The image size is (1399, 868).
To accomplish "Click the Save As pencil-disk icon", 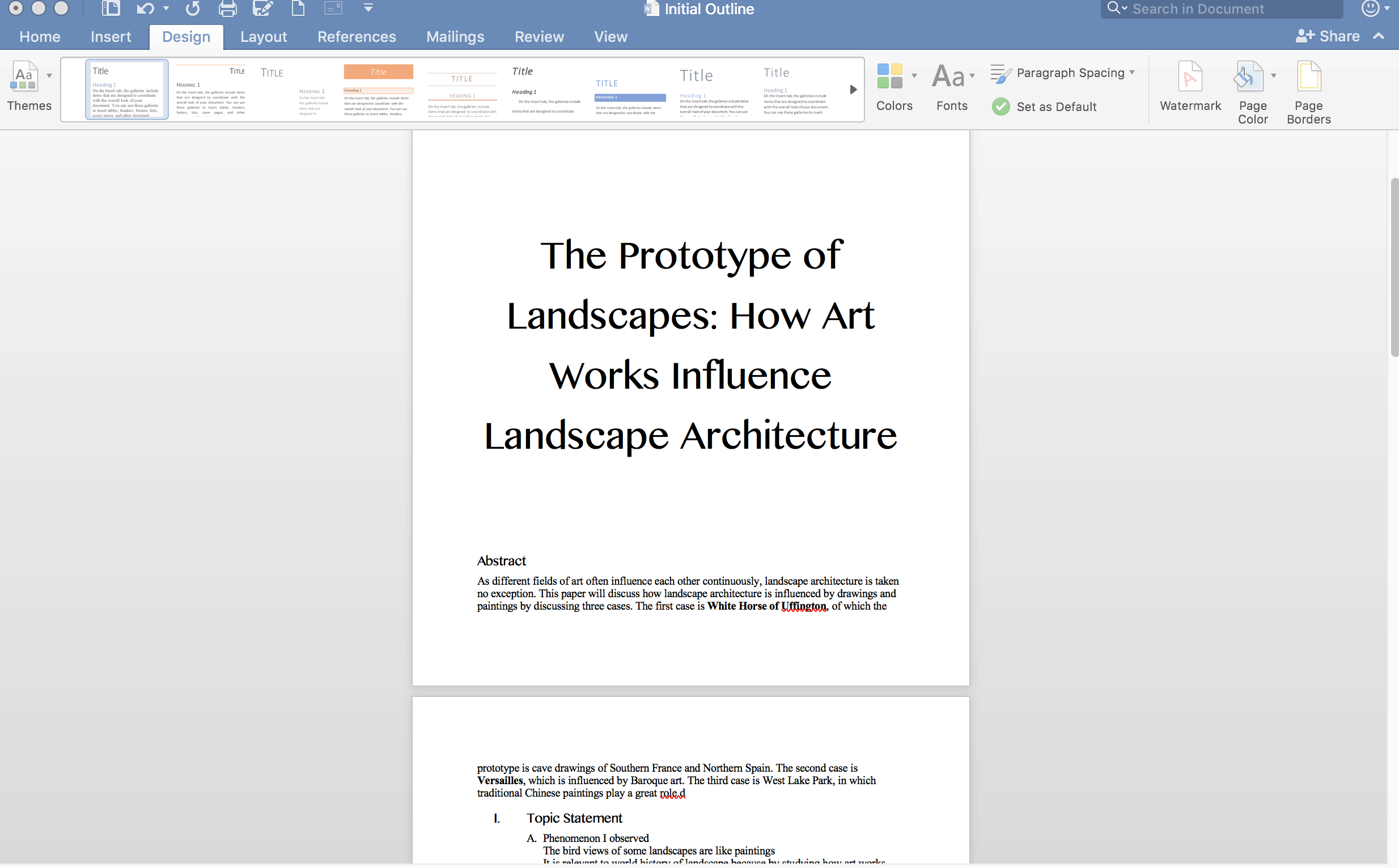I will [x=262, y=8].
